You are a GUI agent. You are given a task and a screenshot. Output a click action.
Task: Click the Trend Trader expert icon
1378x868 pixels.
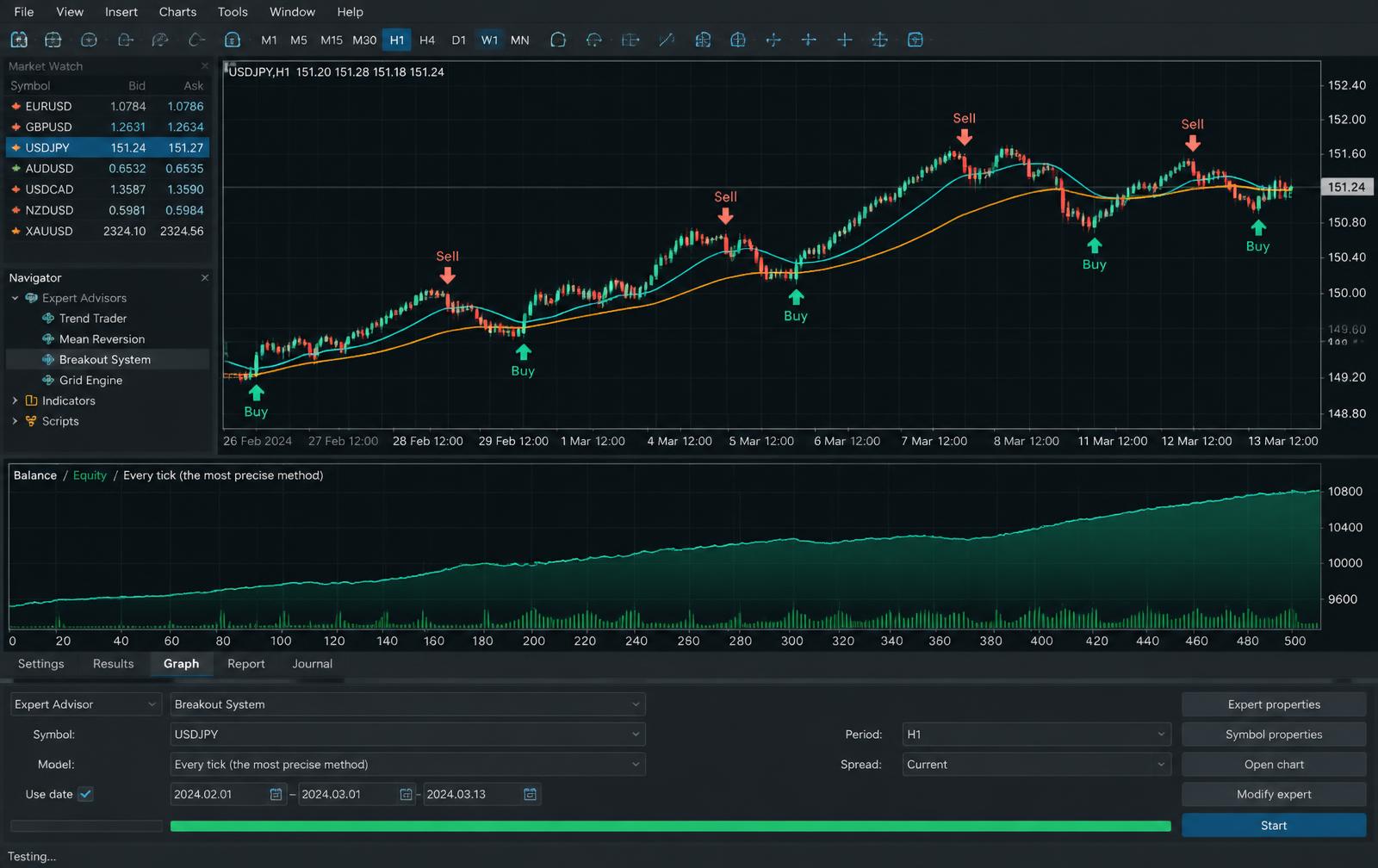(48, 318)
